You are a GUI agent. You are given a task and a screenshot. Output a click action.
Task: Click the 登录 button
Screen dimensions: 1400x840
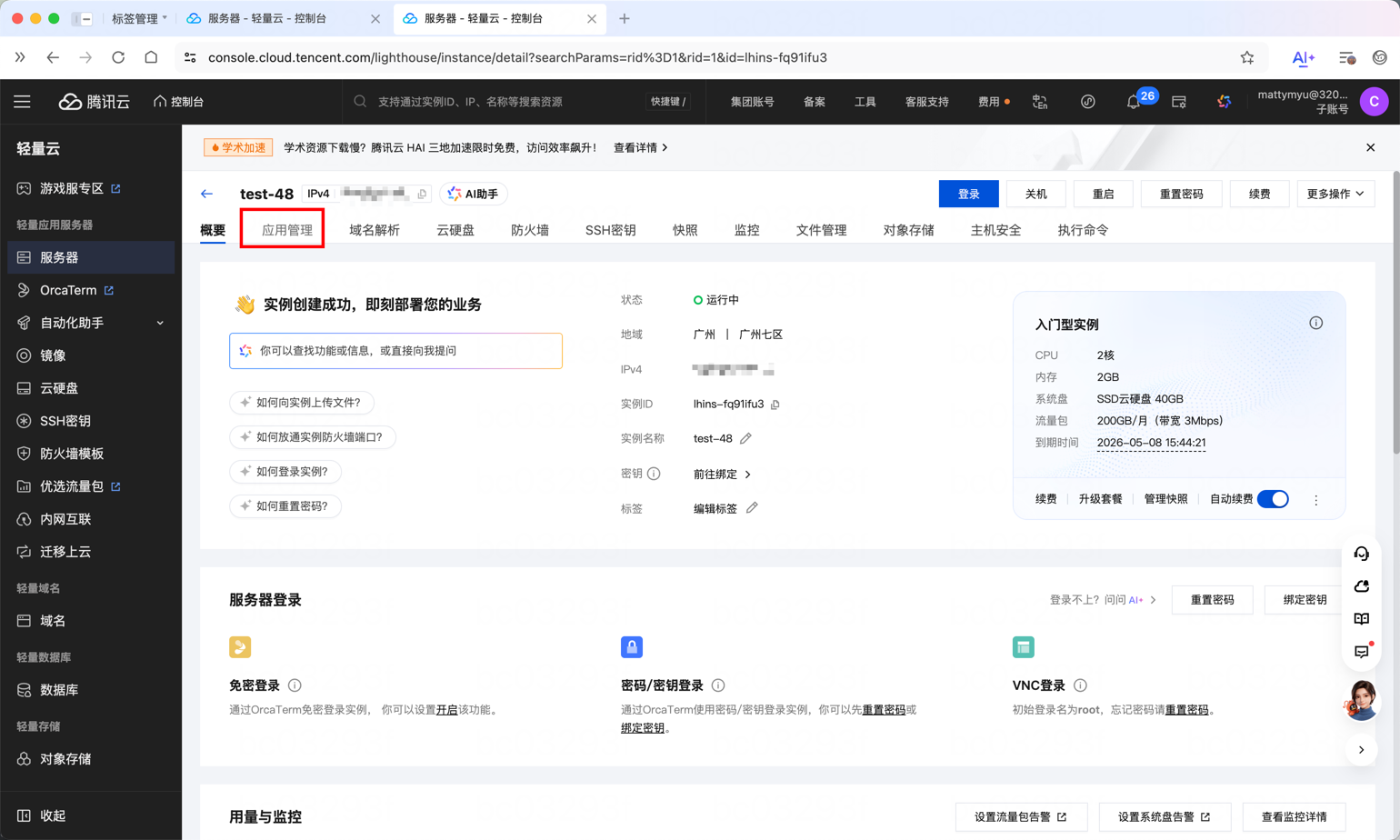coord(967,193)
